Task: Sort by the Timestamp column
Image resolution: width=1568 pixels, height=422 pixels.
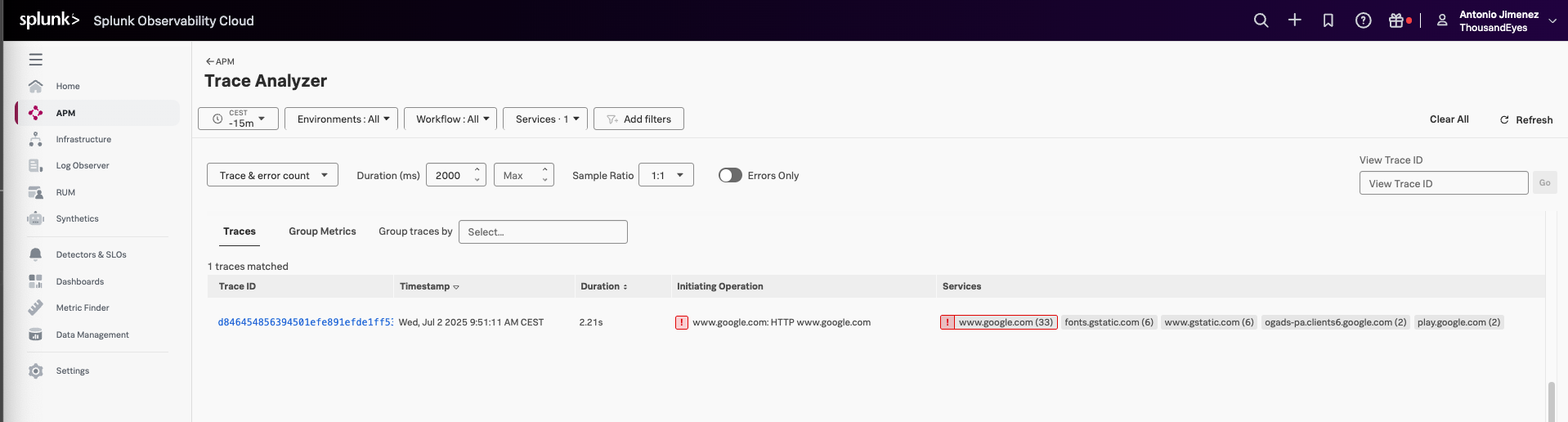Action: (x=429, y=286)
